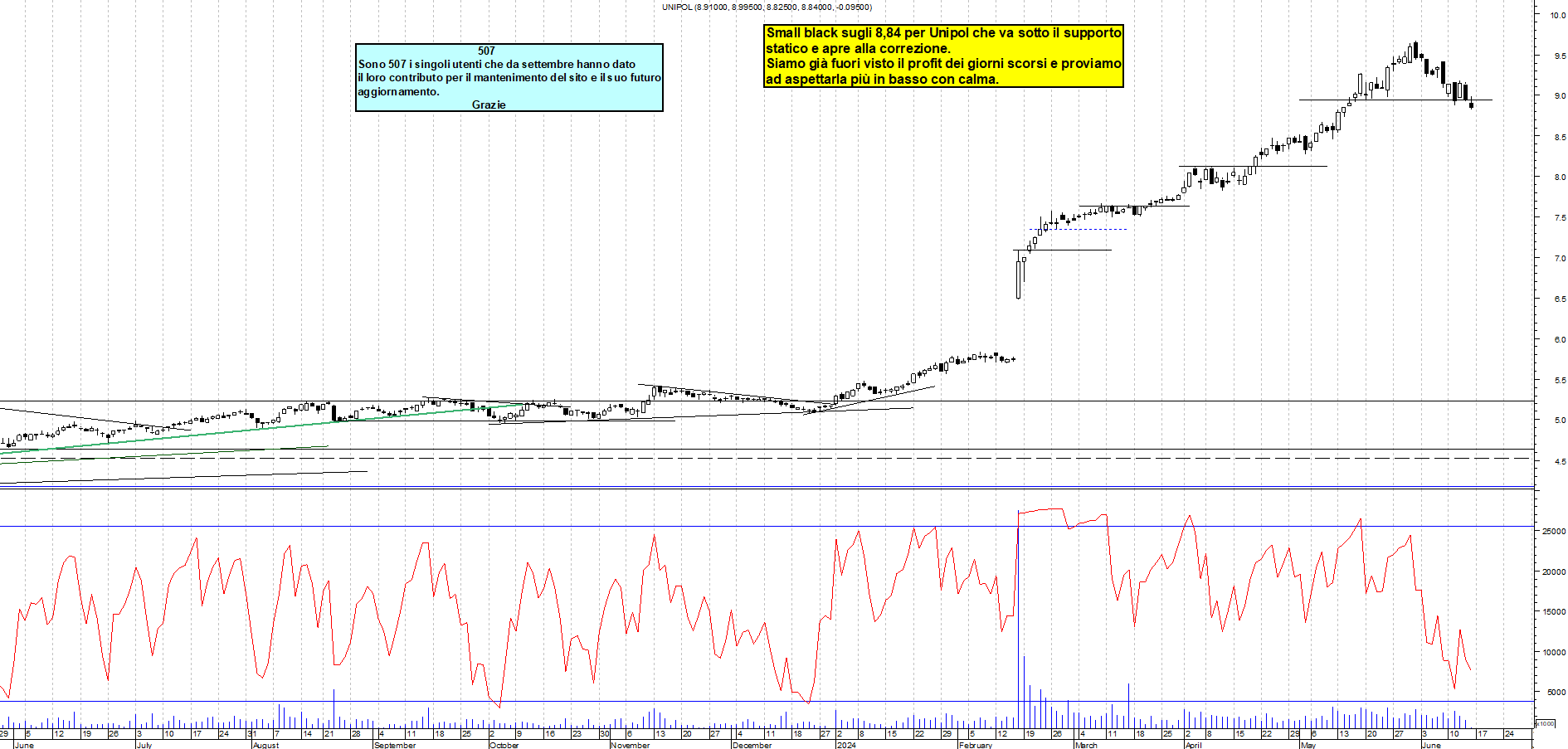Click the 9.5 price axis label
Viewport: 1568px width, 749px height.
tap(1560, 56)
